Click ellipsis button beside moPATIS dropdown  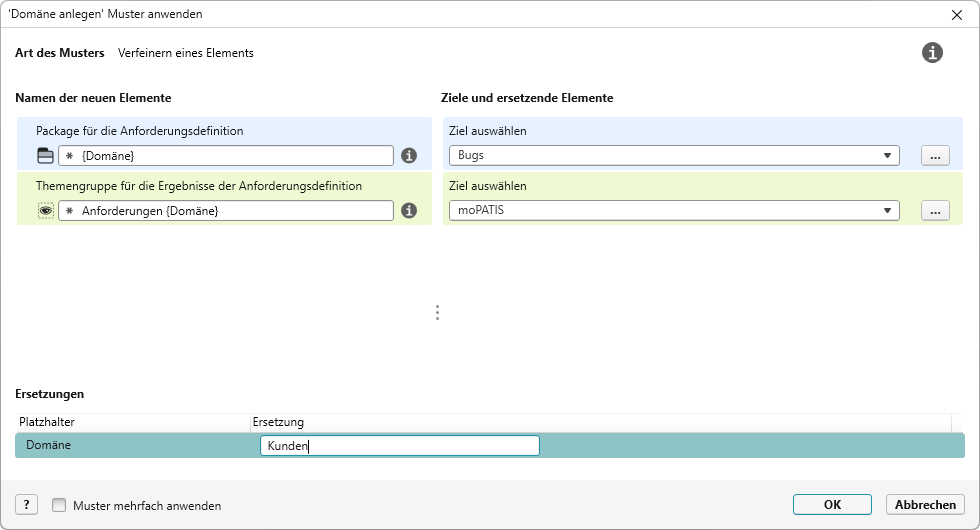point(934,211)
